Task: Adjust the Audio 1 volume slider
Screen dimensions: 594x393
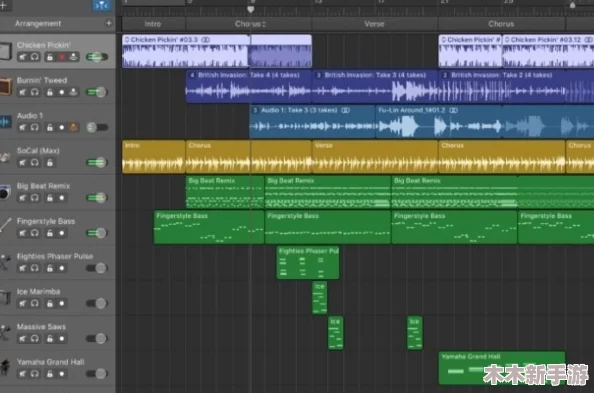Action: click(97, 127)
